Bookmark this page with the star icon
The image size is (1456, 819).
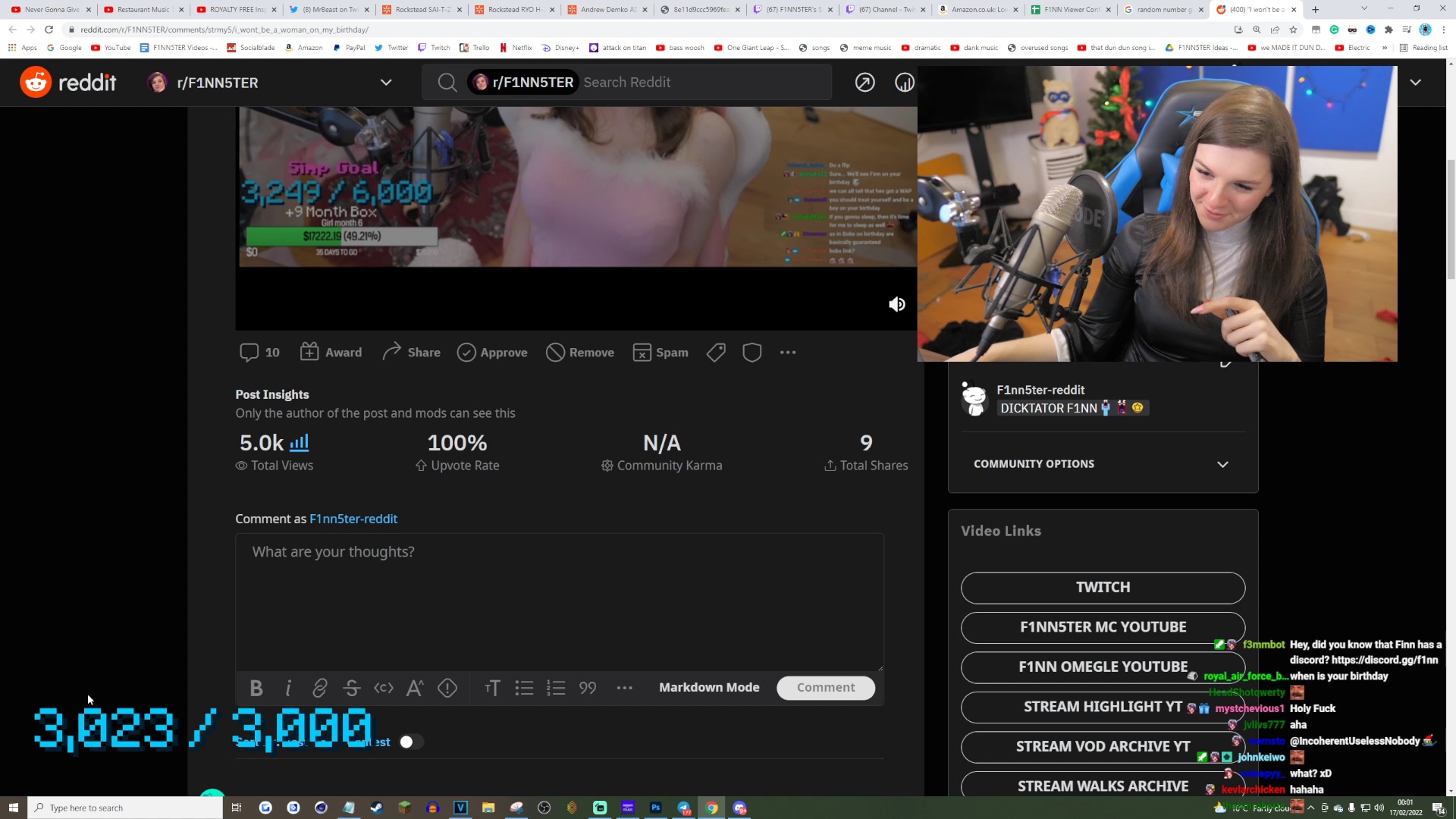pyautogui.click(x=1293, y=30)
